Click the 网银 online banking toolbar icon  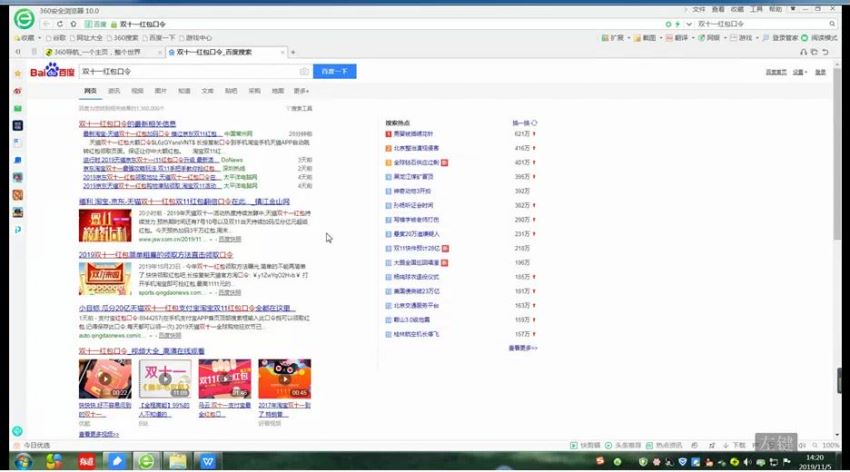click(x=709, y=38)
